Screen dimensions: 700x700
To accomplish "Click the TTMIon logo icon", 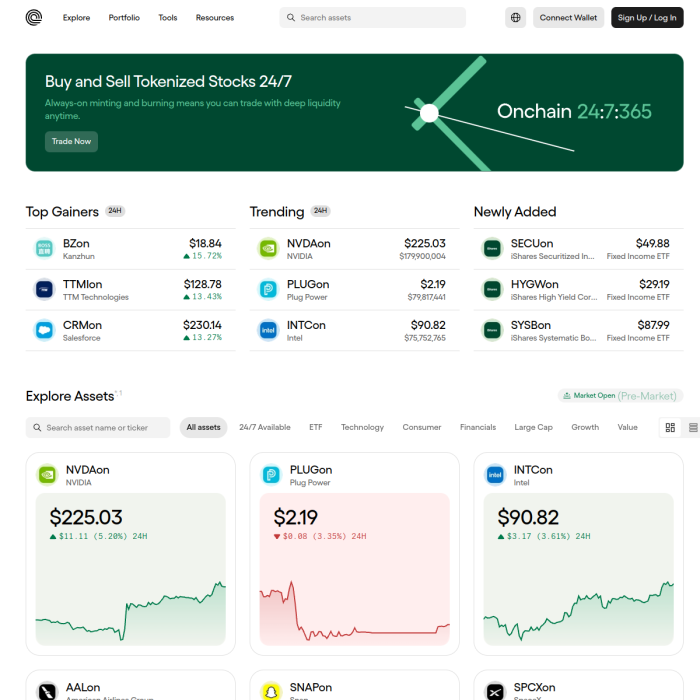I will pos(44,290).
